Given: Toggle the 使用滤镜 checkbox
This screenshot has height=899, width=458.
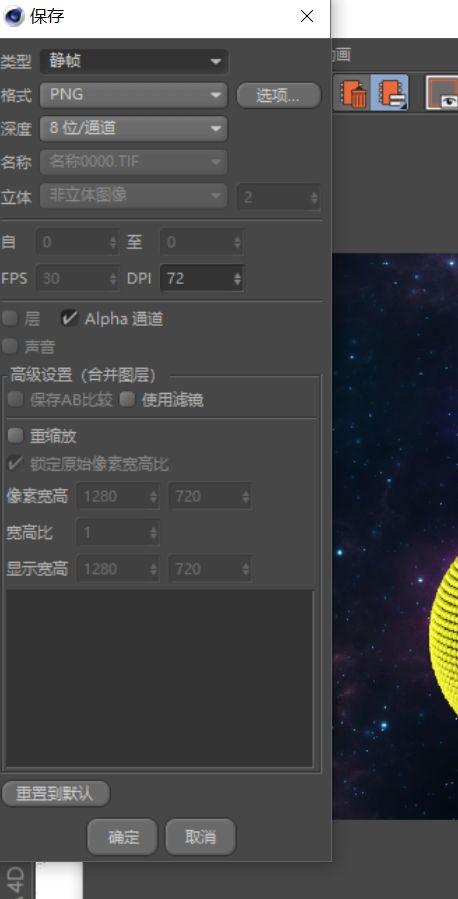Looking at the screenshot, I should point(127,399).
